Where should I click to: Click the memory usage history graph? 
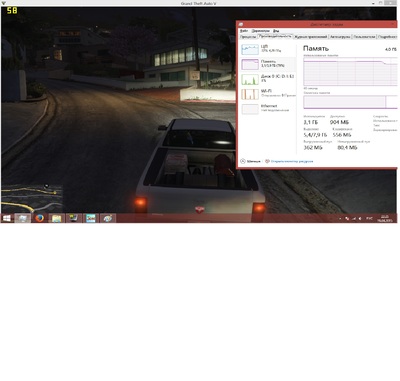tap(350, 71)
